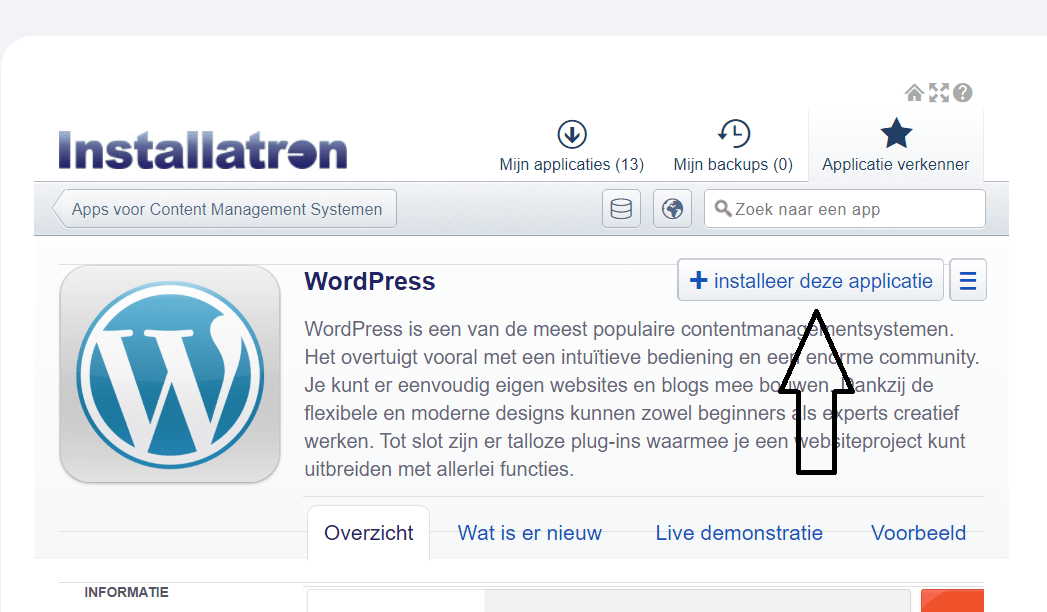Open the hamburger menu next to install button

[968, 280]
